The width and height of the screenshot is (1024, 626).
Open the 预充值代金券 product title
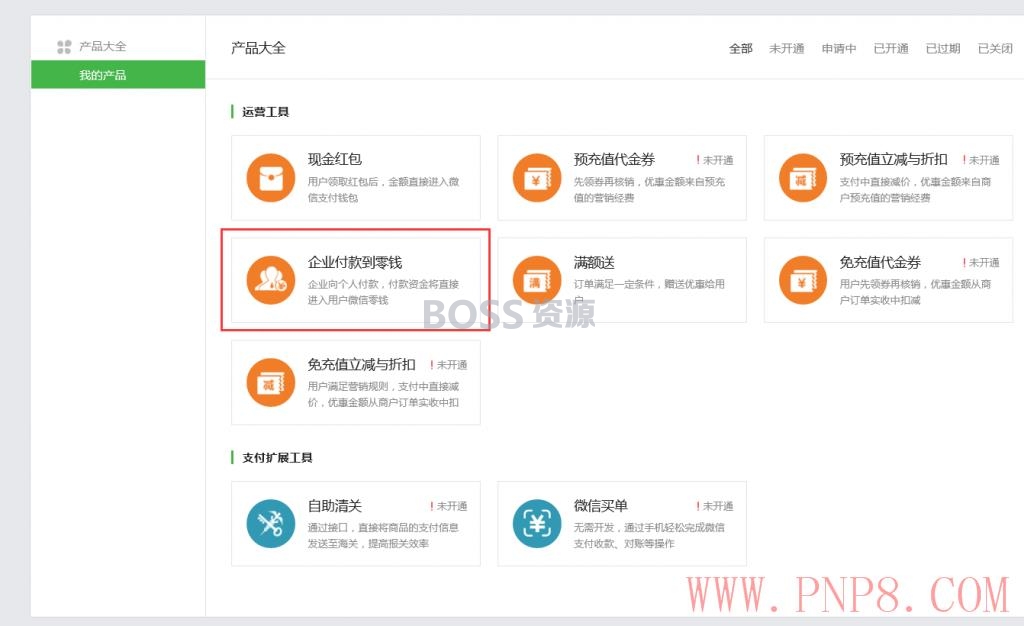coord(614,159)
